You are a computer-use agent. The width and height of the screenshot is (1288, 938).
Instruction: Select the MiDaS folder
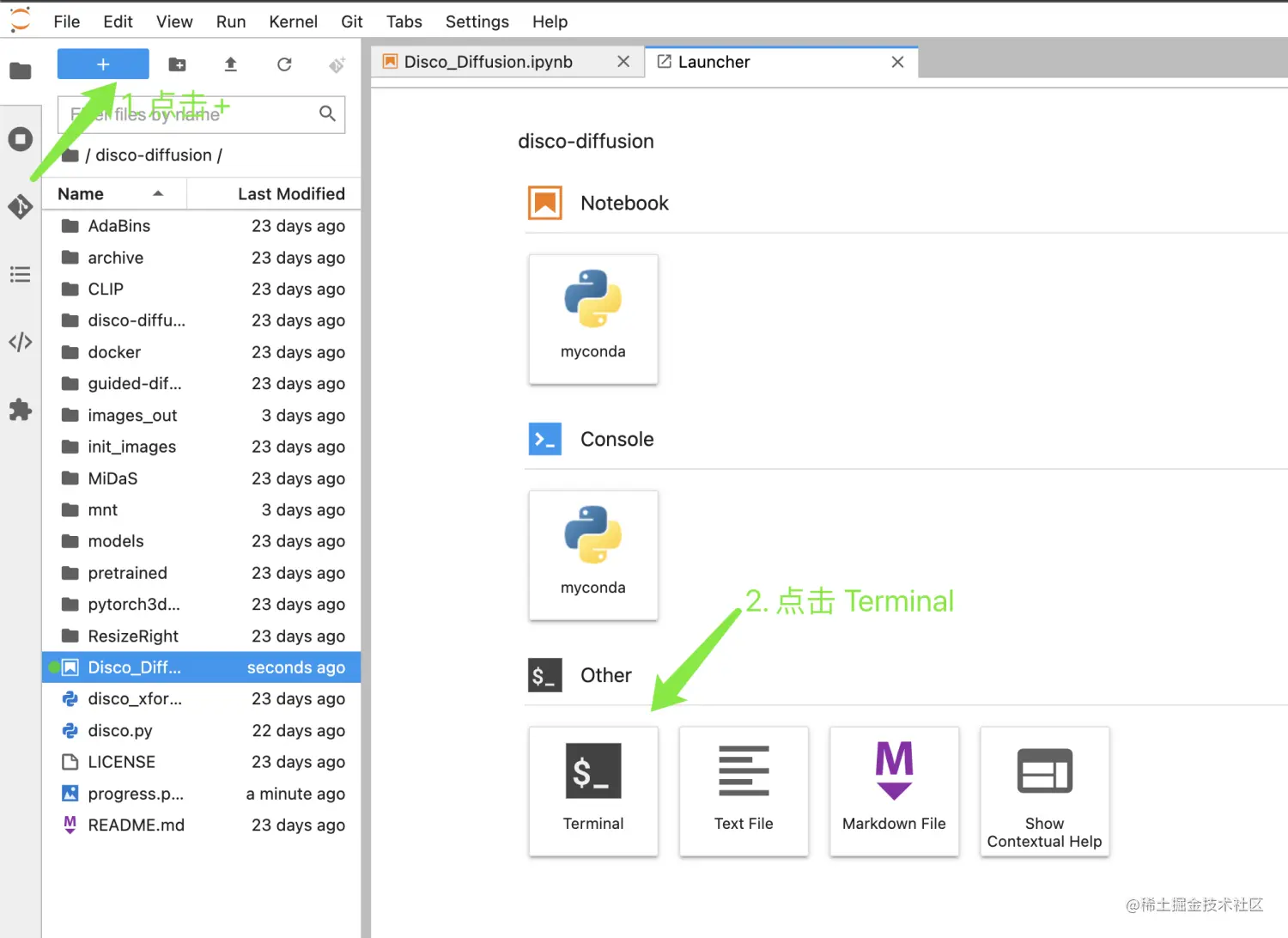pos(201,478)
